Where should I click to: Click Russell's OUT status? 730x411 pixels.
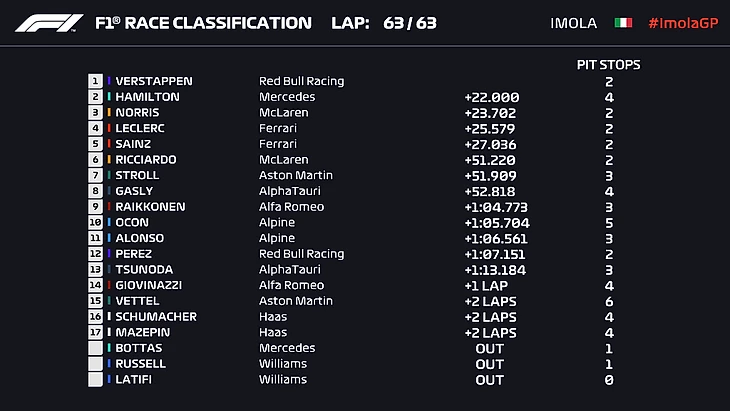coord(489,364)
